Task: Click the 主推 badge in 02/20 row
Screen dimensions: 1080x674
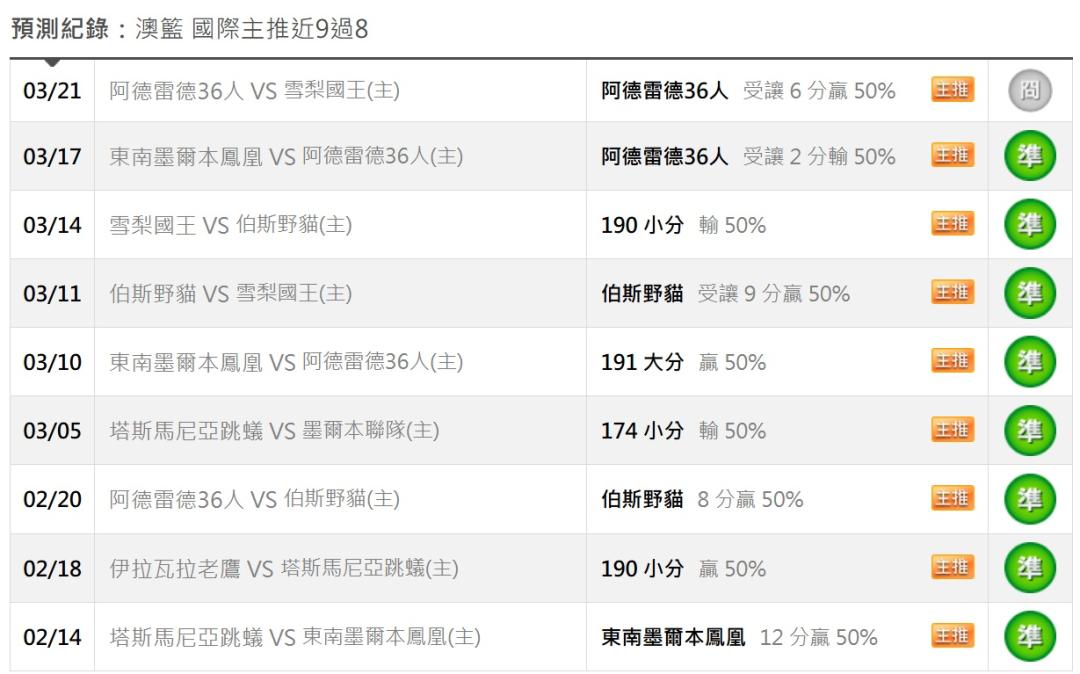Action: point(952,498)
